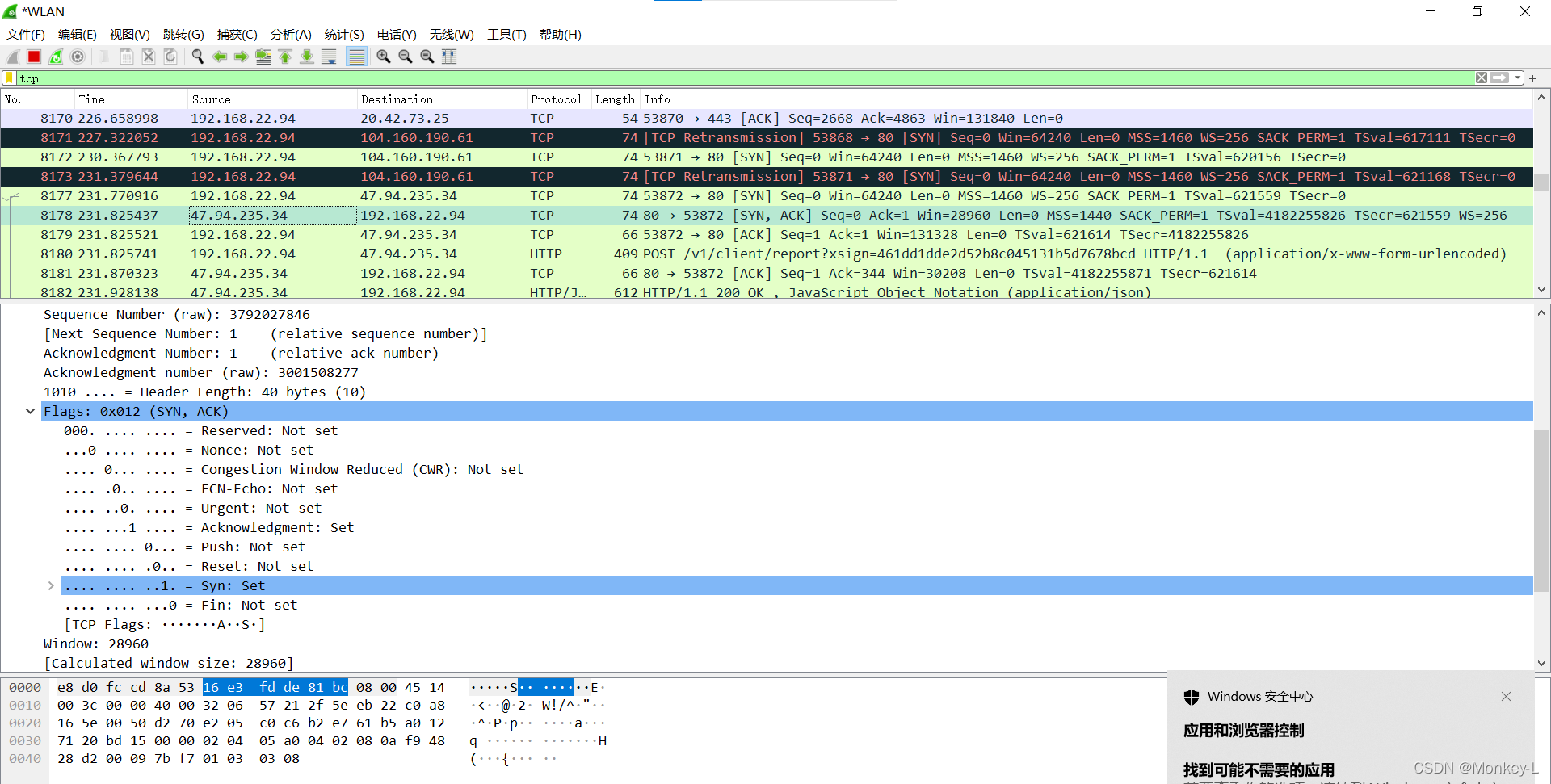Image resolution: width=1551 pixels, height=784 pixels.
Task: Toggle auto-scroll during live capture
Action: point(329,57)
